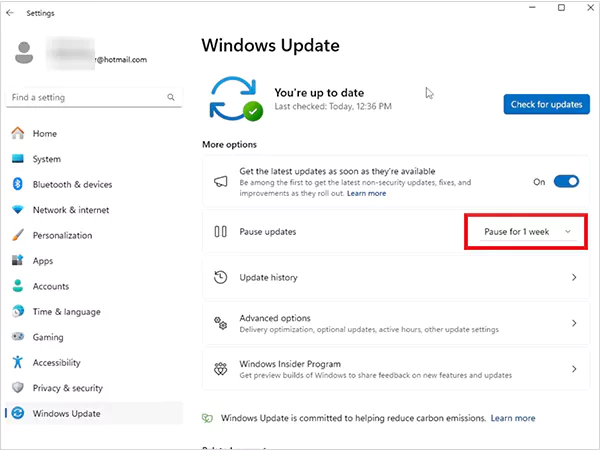Screen dimensions: 600x450
Task: Turn off Get the latest updates toggle
Action: (566, 181)
